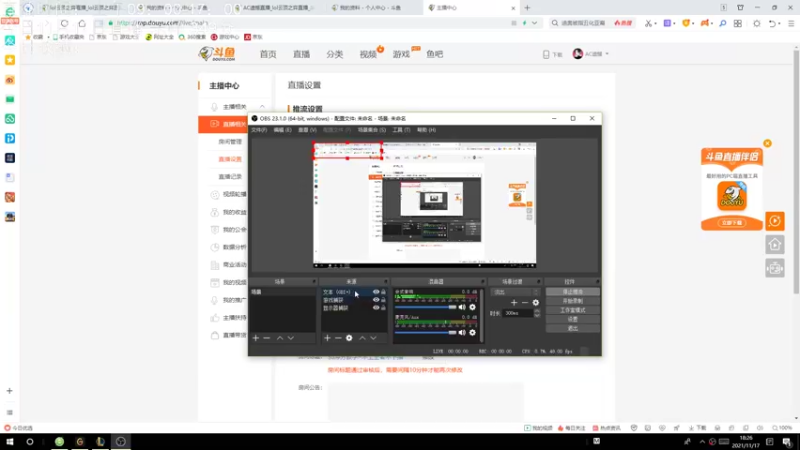Image resolution: width=800 pixels, height=450 pixels.
Task: Mute the 麦克风/Aux channel
Action: (x=462, y=333)
